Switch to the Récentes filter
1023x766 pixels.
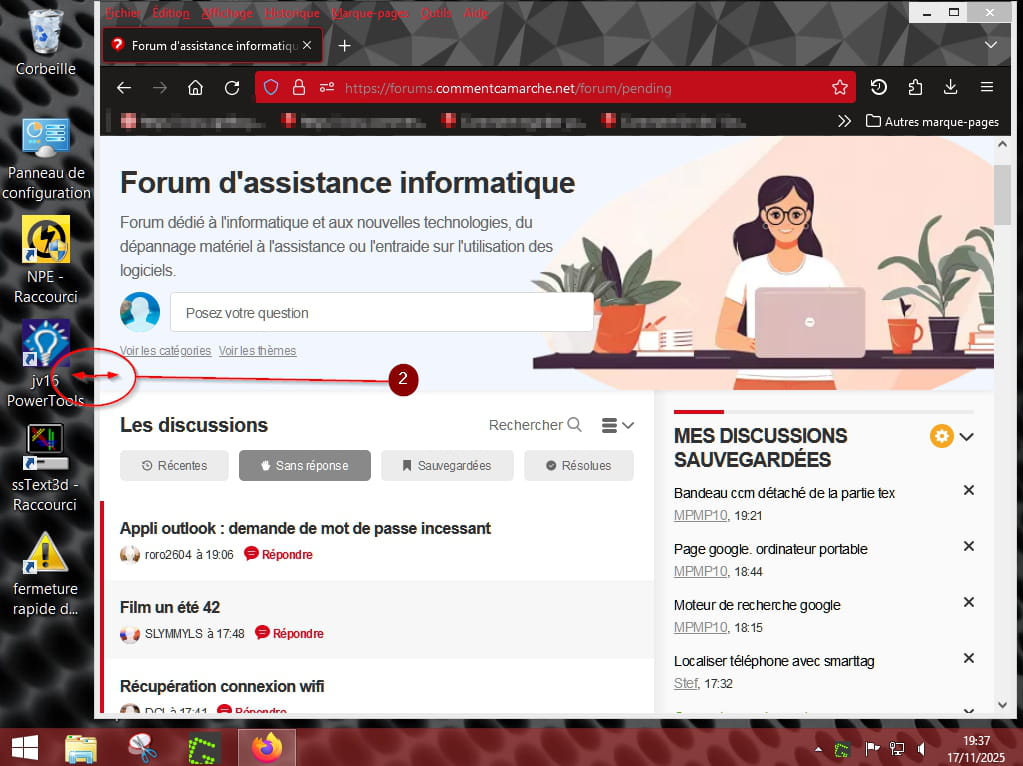[x=175, y=466]
